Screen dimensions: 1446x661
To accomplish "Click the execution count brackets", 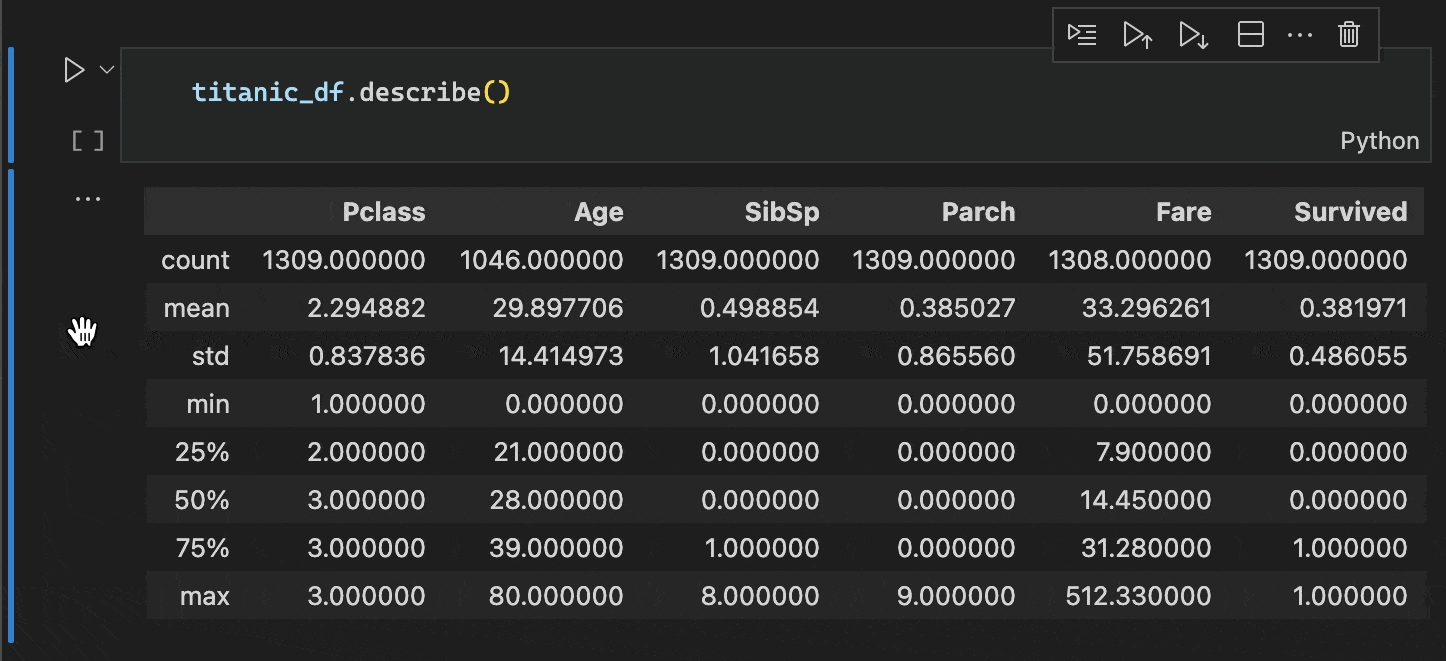I will tap(87, 140).
